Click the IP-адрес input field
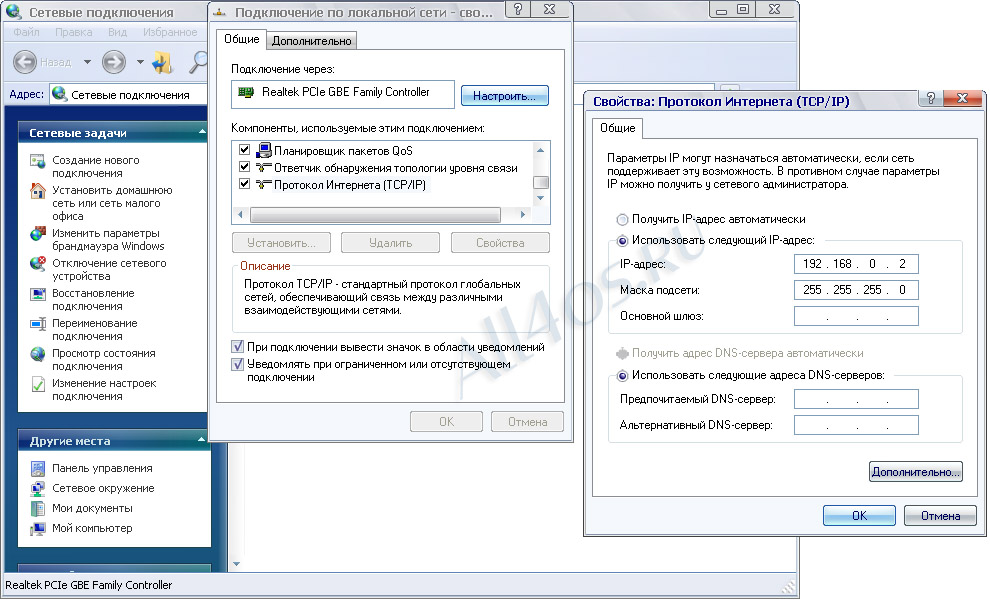The width and height of the screenshot is (990, 601). click(x=856, y=264)
